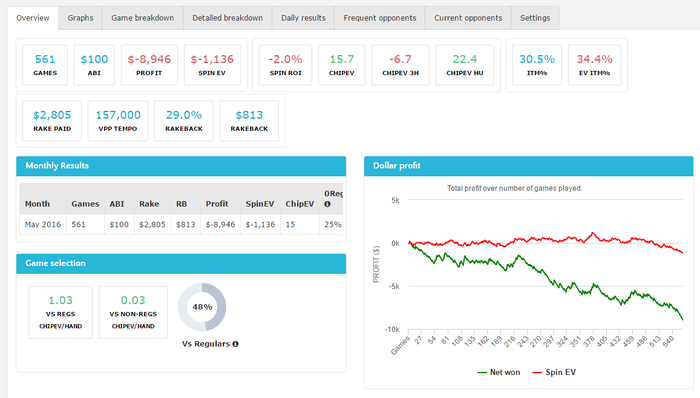Click the 0.03 Vs Non-Regs ChipEV/Hand card
Screen dimensions: 700x398
pos(133,312)
